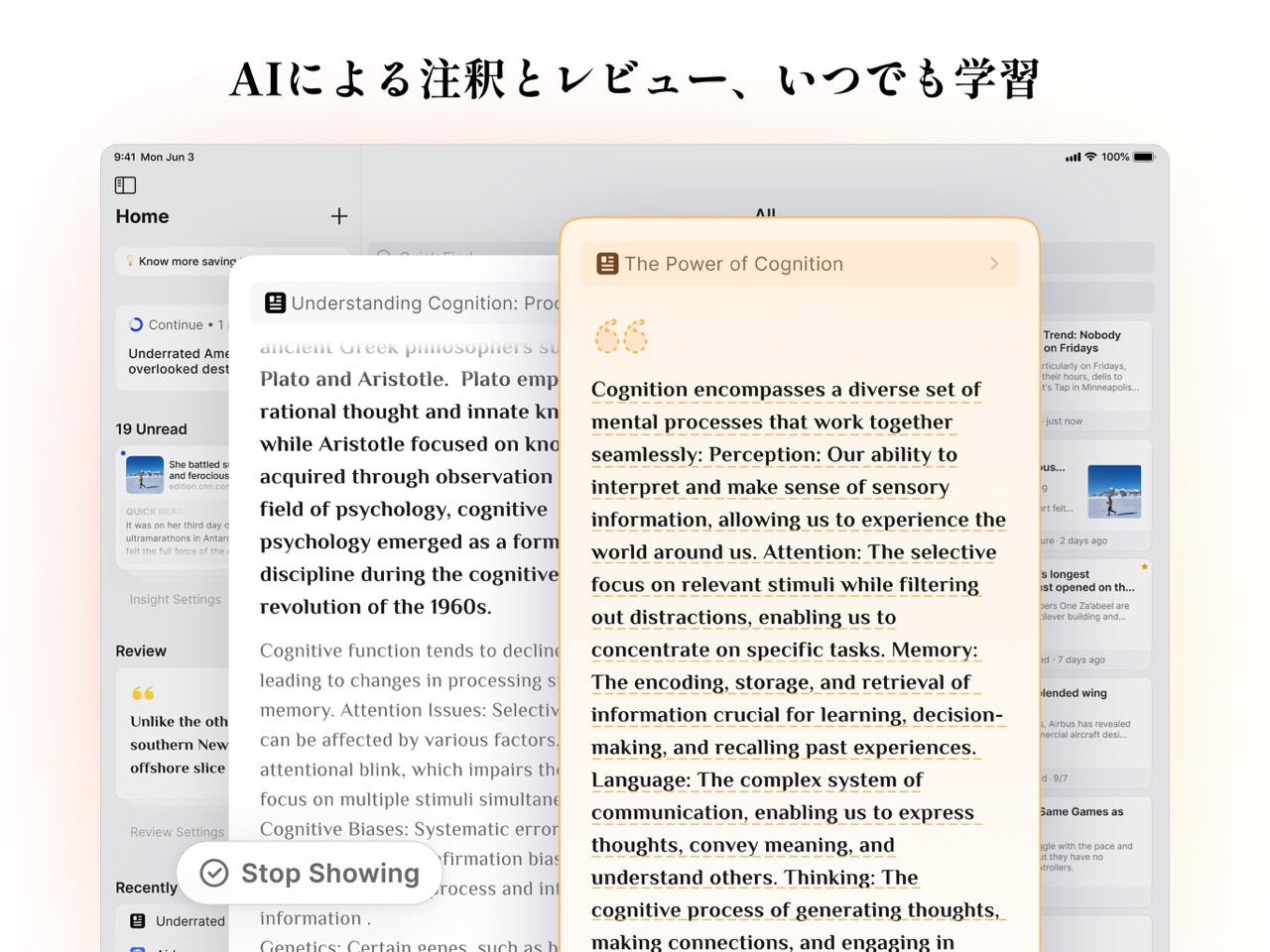The image size is (1270, 952).
Task: Click the Understanding Cognition document icon
Action: pyautogui.click(x=275, y=303)
